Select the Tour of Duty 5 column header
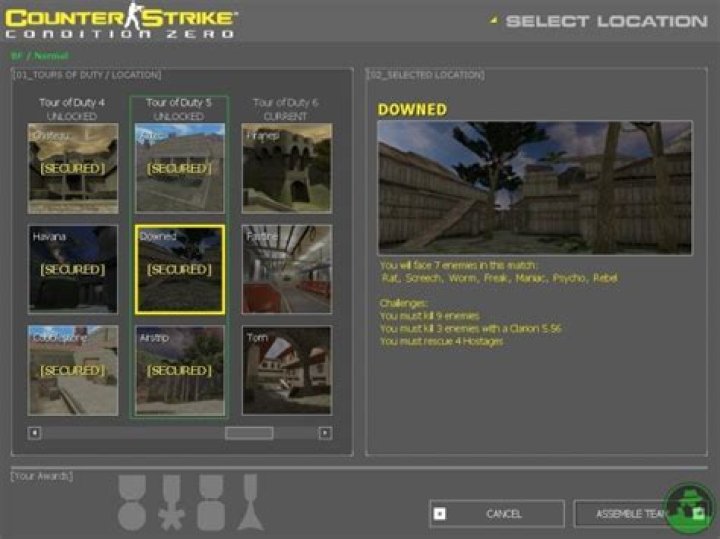 tap(179, 108)
